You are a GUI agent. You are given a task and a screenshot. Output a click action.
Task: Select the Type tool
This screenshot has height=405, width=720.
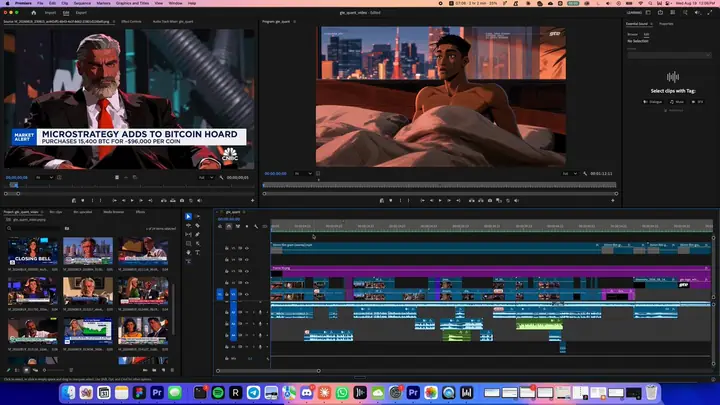click(197, 253)
